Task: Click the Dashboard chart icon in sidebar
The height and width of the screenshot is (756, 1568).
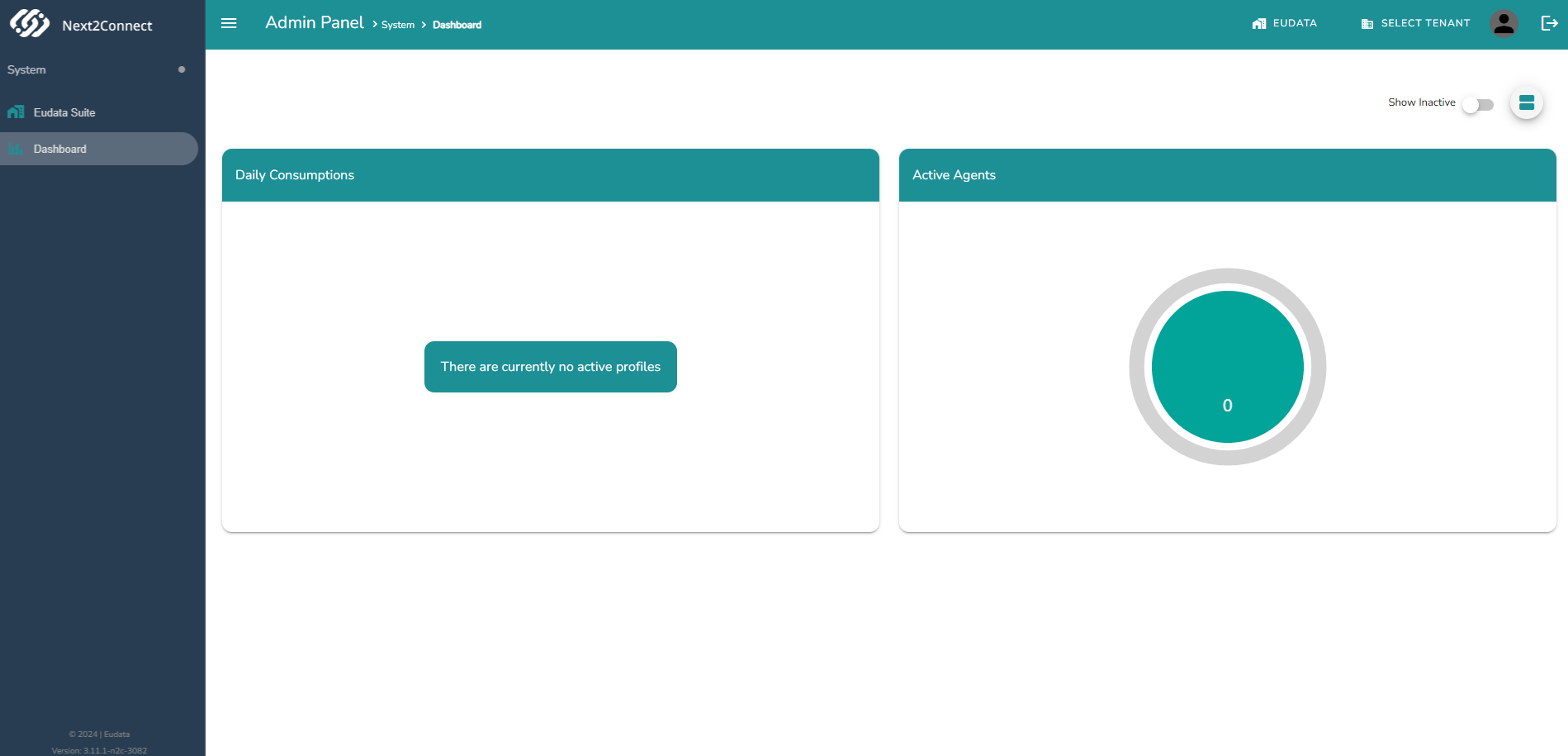Action: [x=16, y=149]
